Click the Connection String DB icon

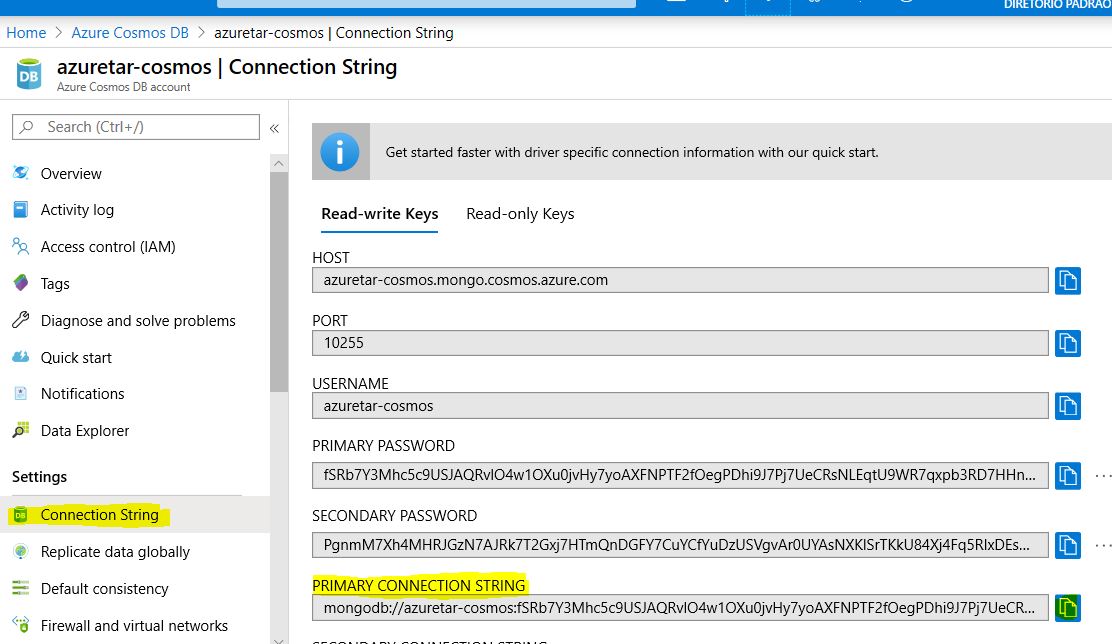tap(21, 515)
